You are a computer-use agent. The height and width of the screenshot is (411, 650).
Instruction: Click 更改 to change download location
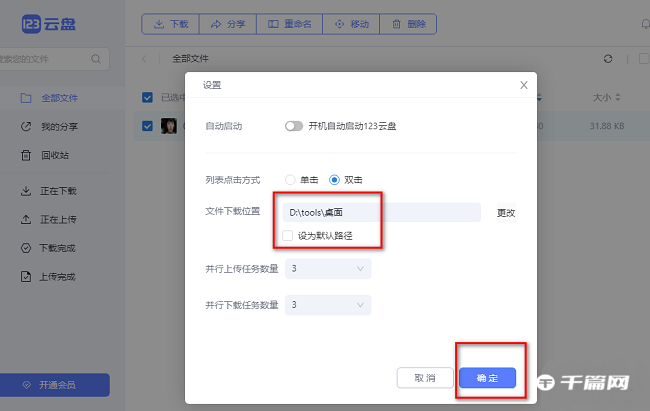506,212
